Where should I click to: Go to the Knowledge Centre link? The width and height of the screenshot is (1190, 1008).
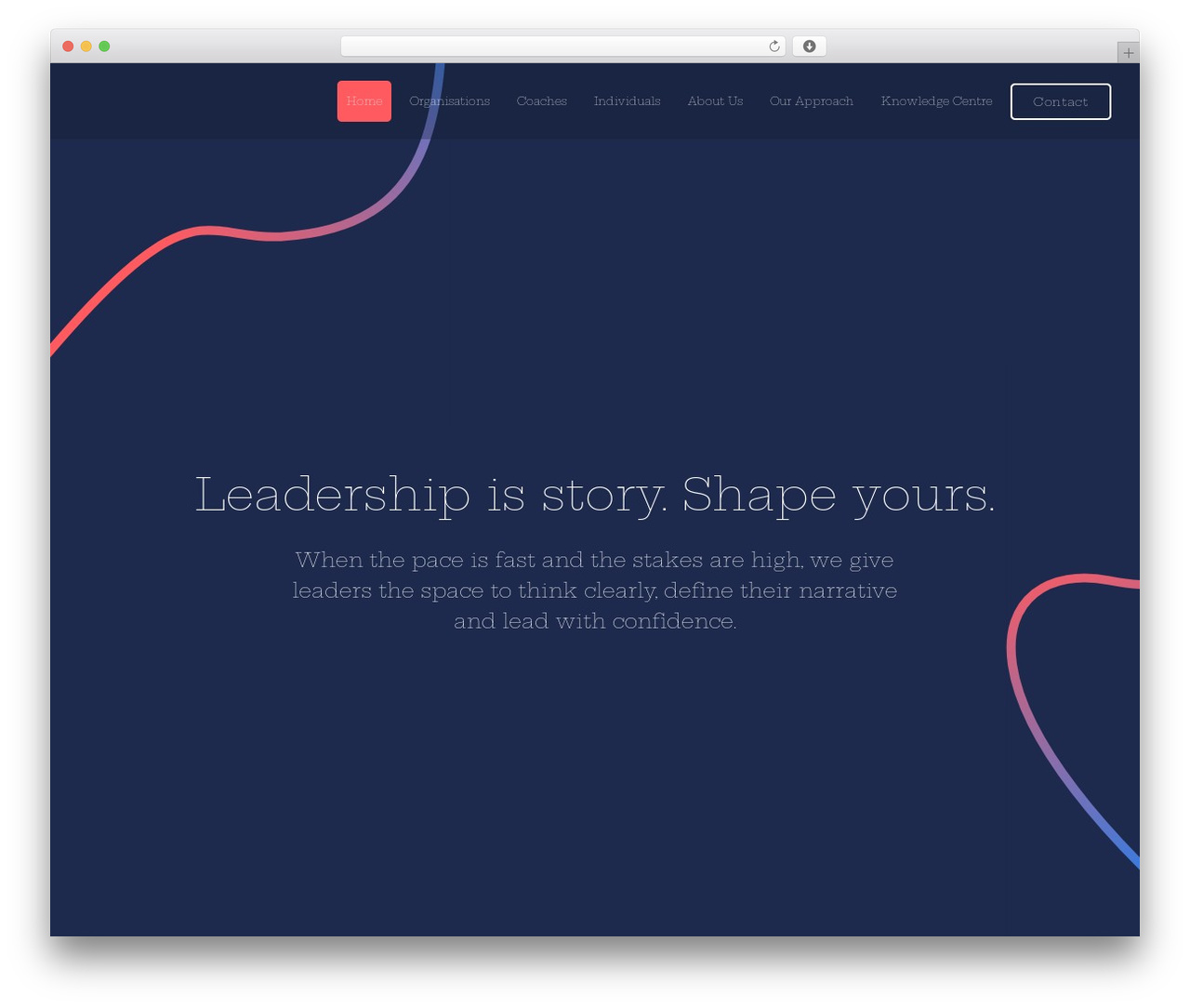[x=937, y=101]
